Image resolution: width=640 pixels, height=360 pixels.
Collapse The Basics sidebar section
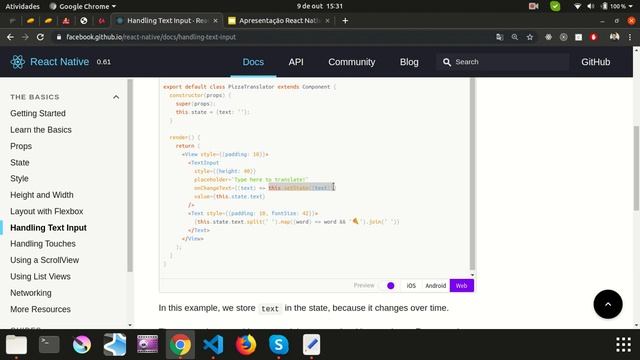click(x=116, y=97)
